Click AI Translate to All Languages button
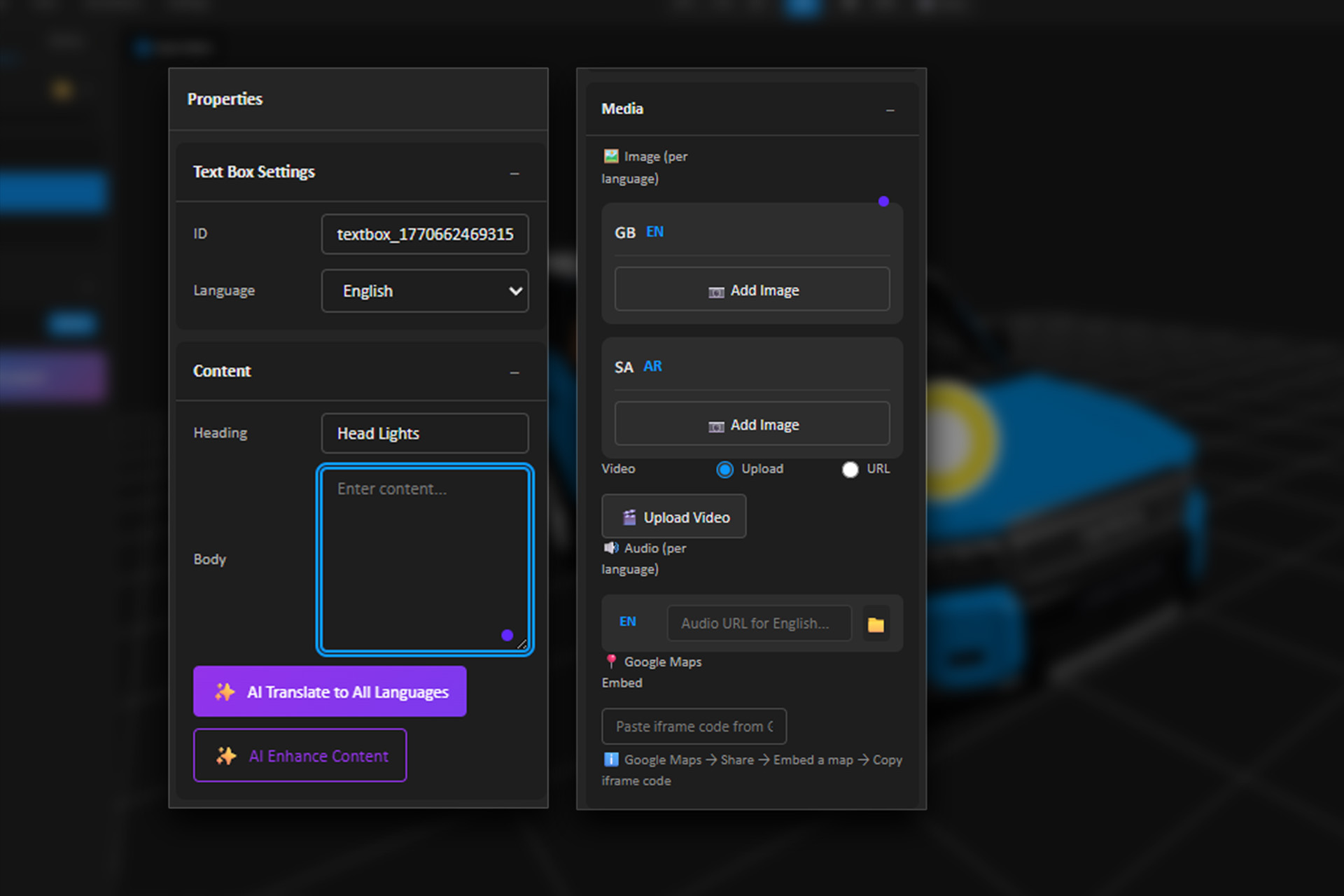Viewport: 1344px width, 896px height. tap(330, 692)
